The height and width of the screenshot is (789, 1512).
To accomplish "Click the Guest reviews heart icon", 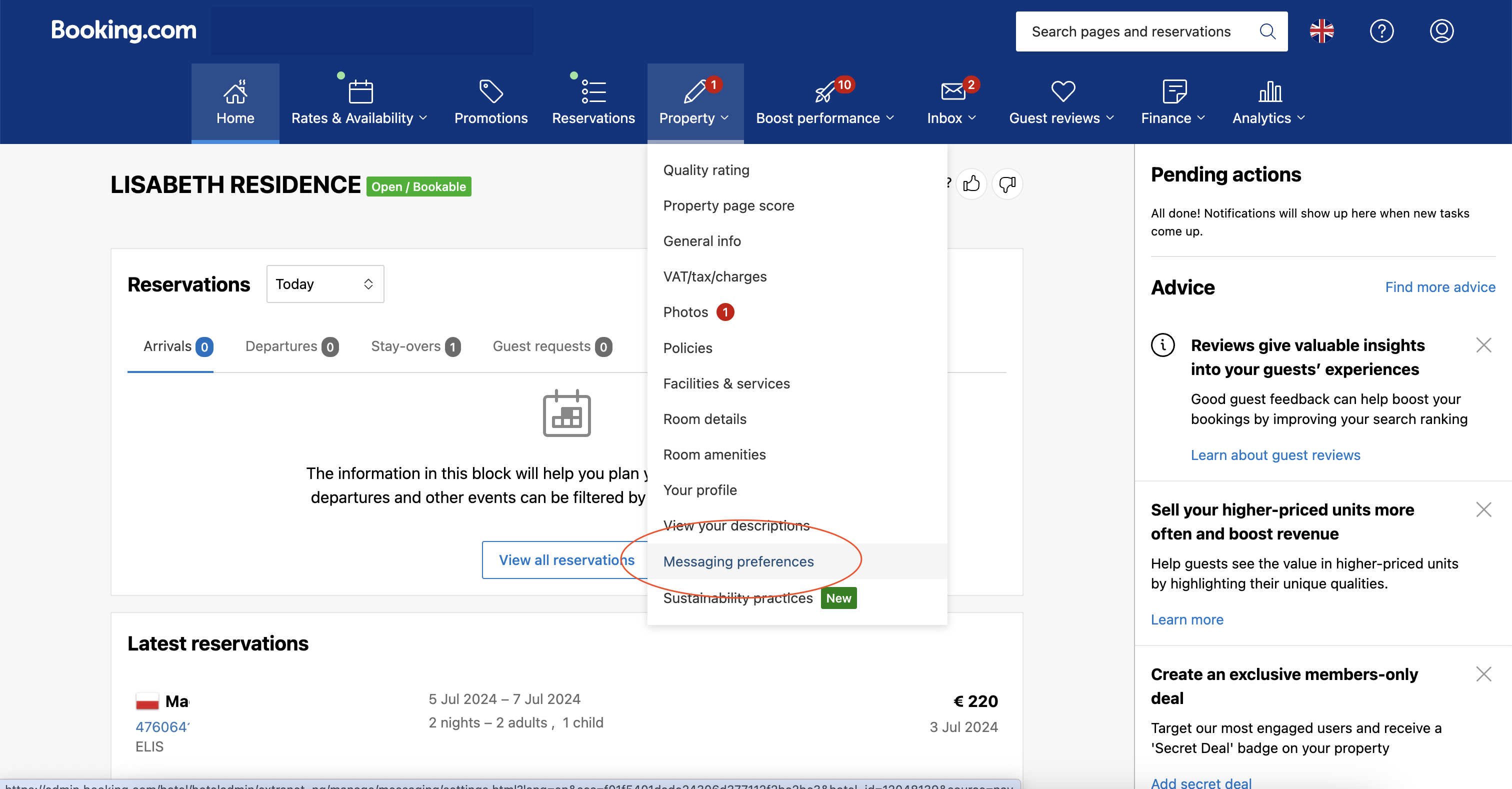I will pyautogui.click(x=1063, y=91).
